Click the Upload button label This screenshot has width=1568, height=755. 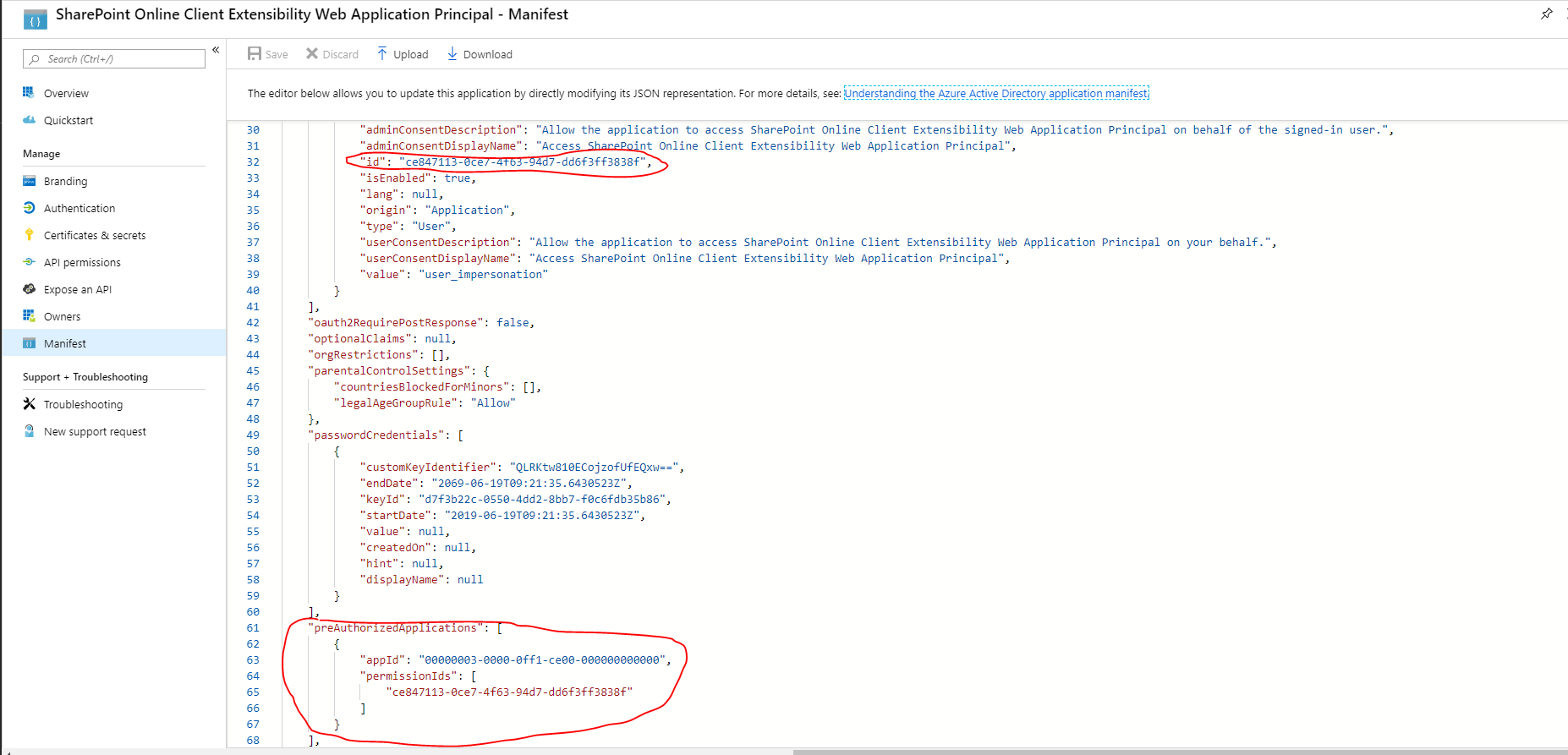410,54
